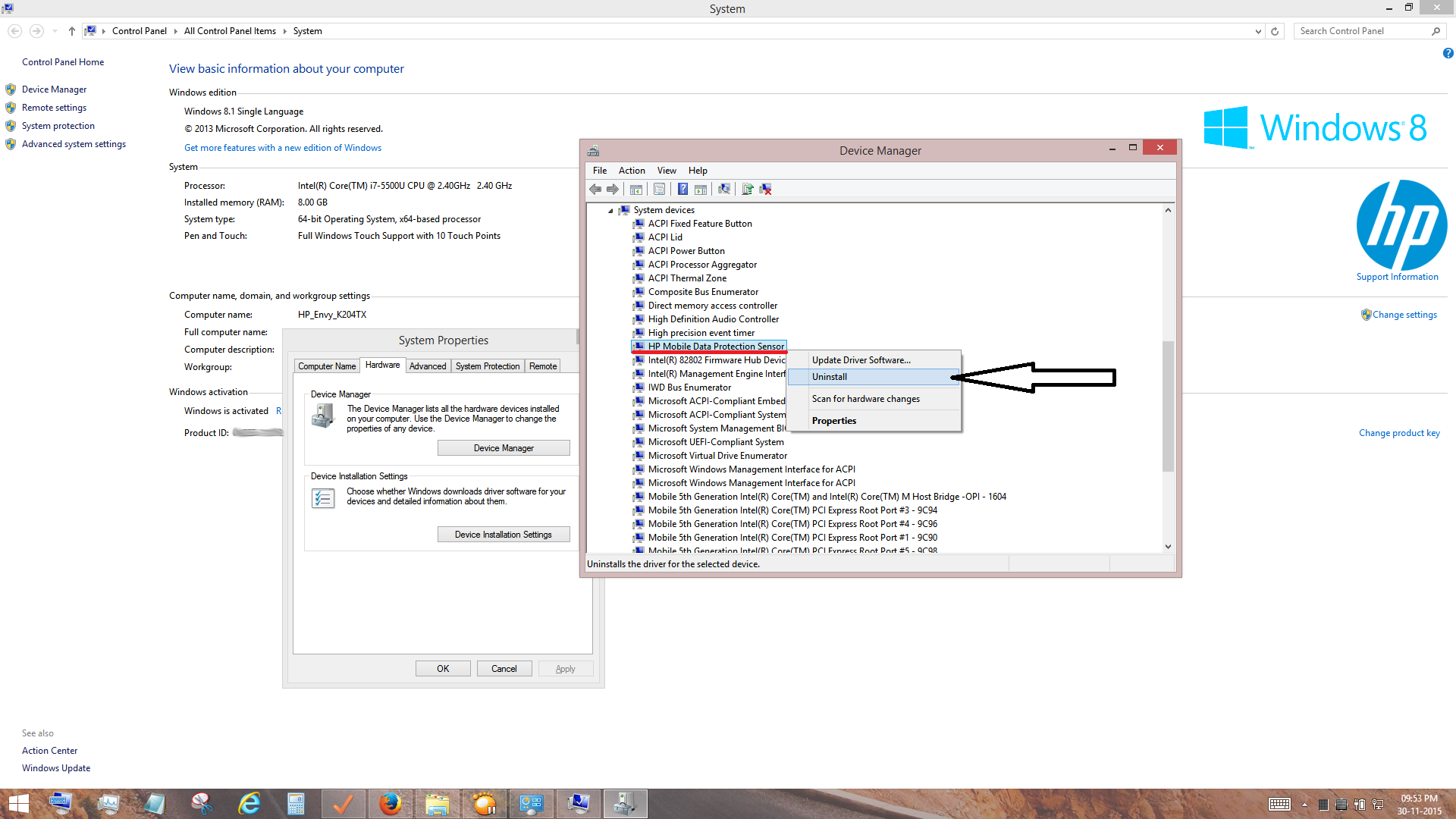Click the Device Installation Settings button
1456x819 pixels.
click(x=504, y=535)
